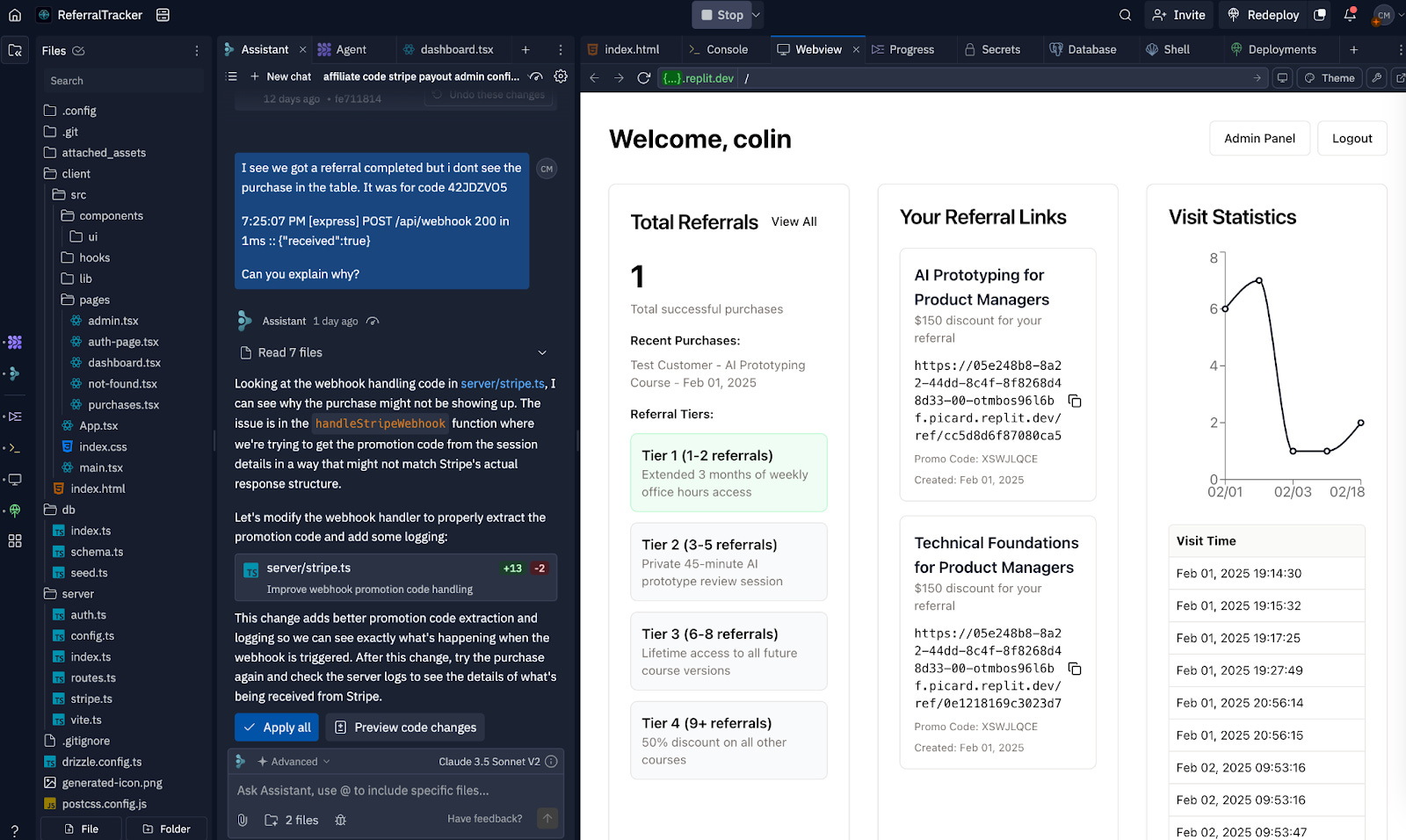The image size is (1406, 840).
Task: Navigate back in Webview
Action: click(594, 78)
